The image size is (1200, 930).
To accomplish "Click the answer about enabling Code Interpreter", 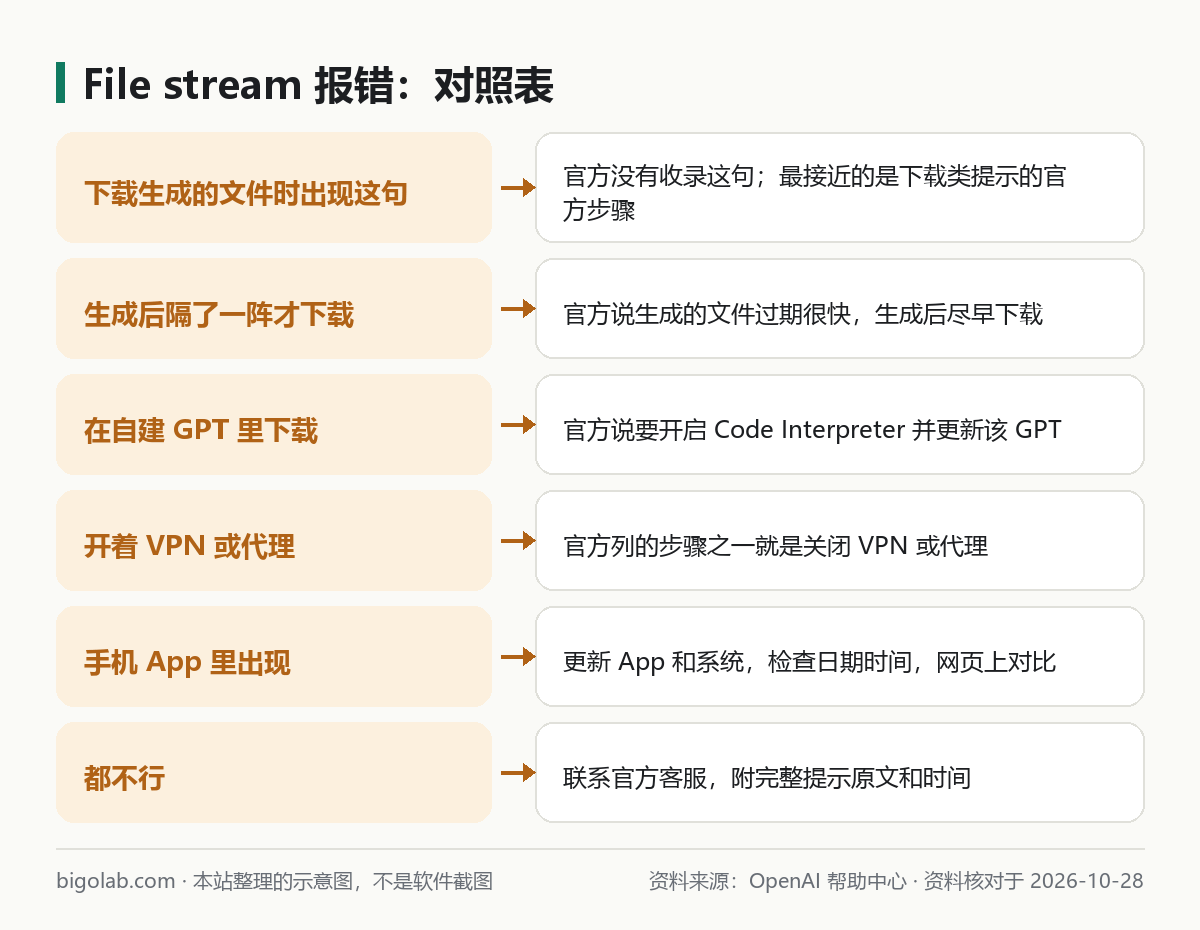I will (840, 424).
